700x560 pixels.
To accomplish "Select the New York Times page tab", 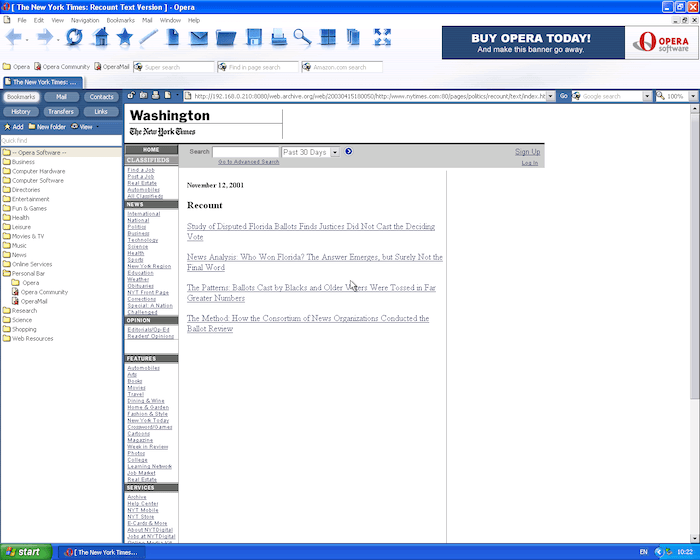I will [43, 82].
